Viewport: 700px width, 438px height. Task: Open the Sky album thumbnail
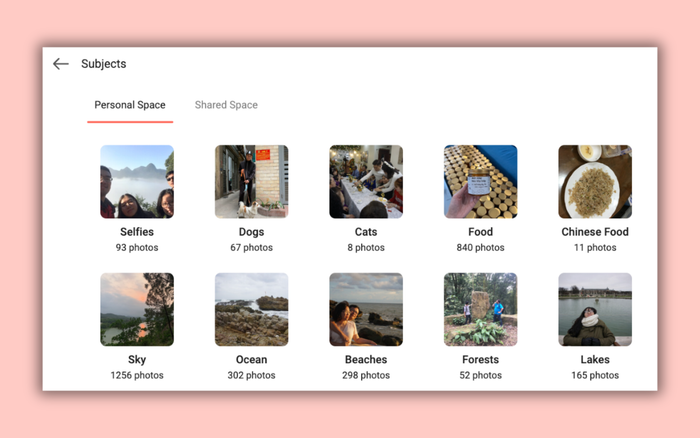click(x=137, y=309)
